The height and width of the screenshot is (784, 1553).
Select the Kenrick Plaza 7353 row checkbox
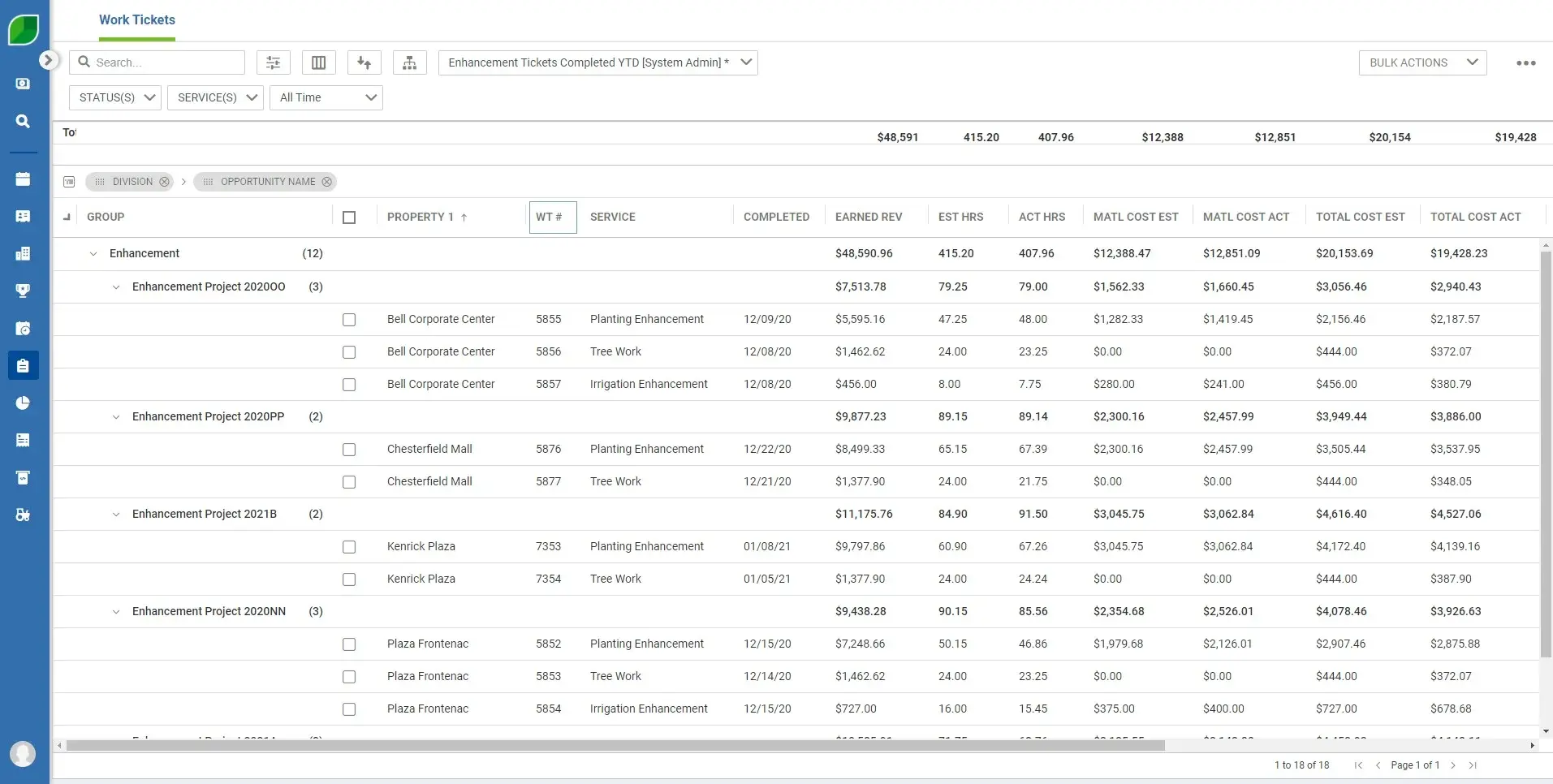[349, 547]
